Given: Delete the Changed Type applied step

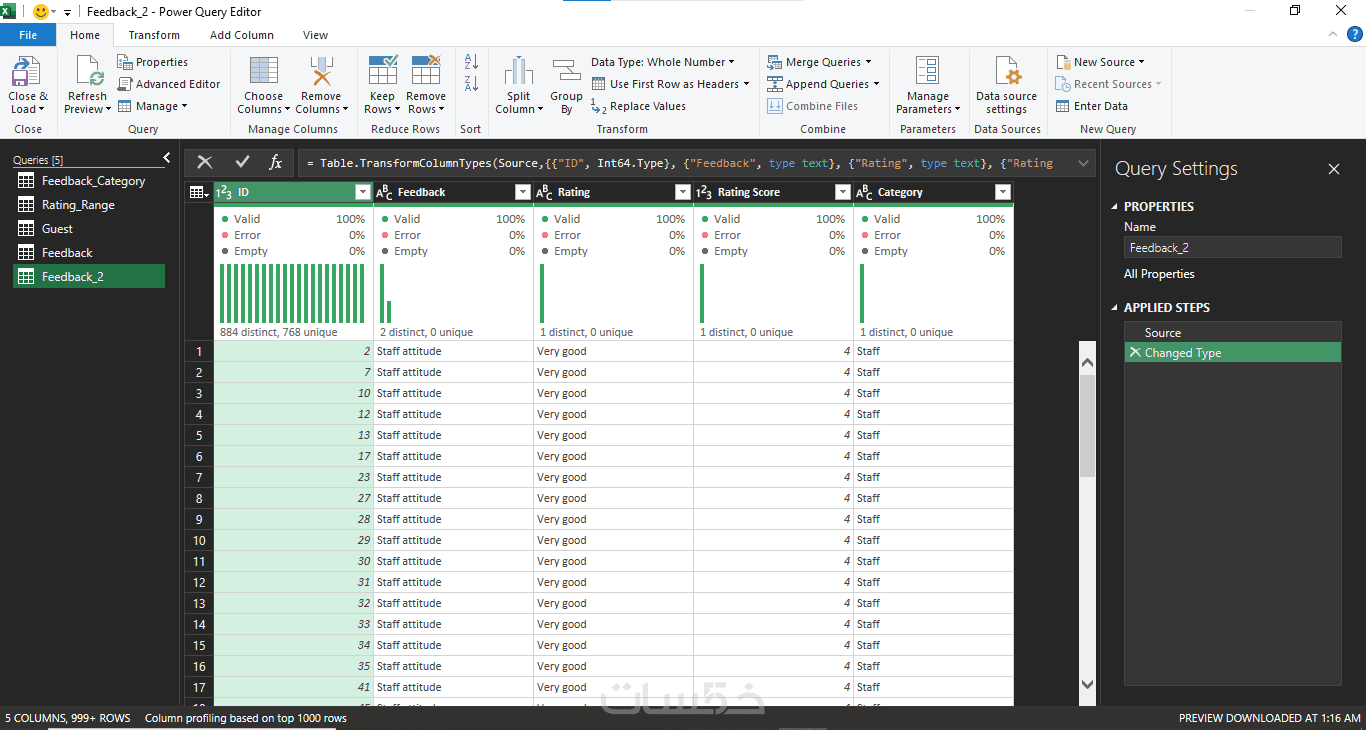Looking at the screenshot, I should click(x=1134, y=353).
